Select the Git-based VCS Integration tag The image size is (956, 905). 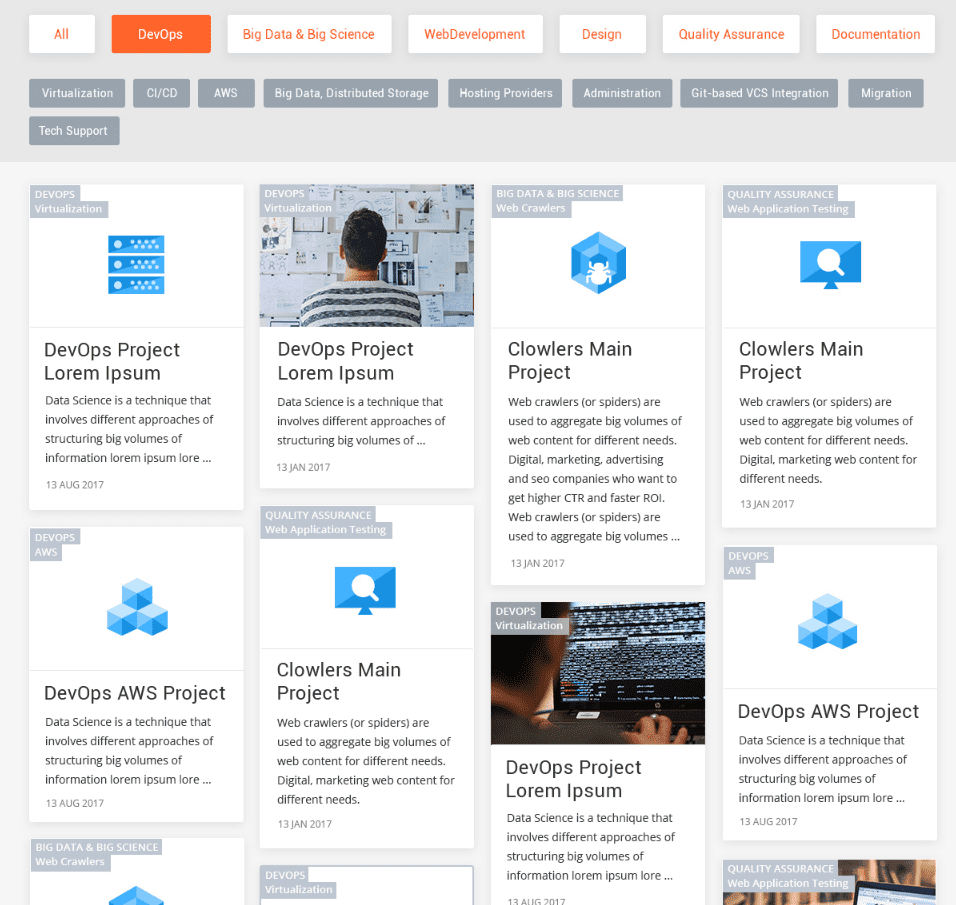[760, 93]
